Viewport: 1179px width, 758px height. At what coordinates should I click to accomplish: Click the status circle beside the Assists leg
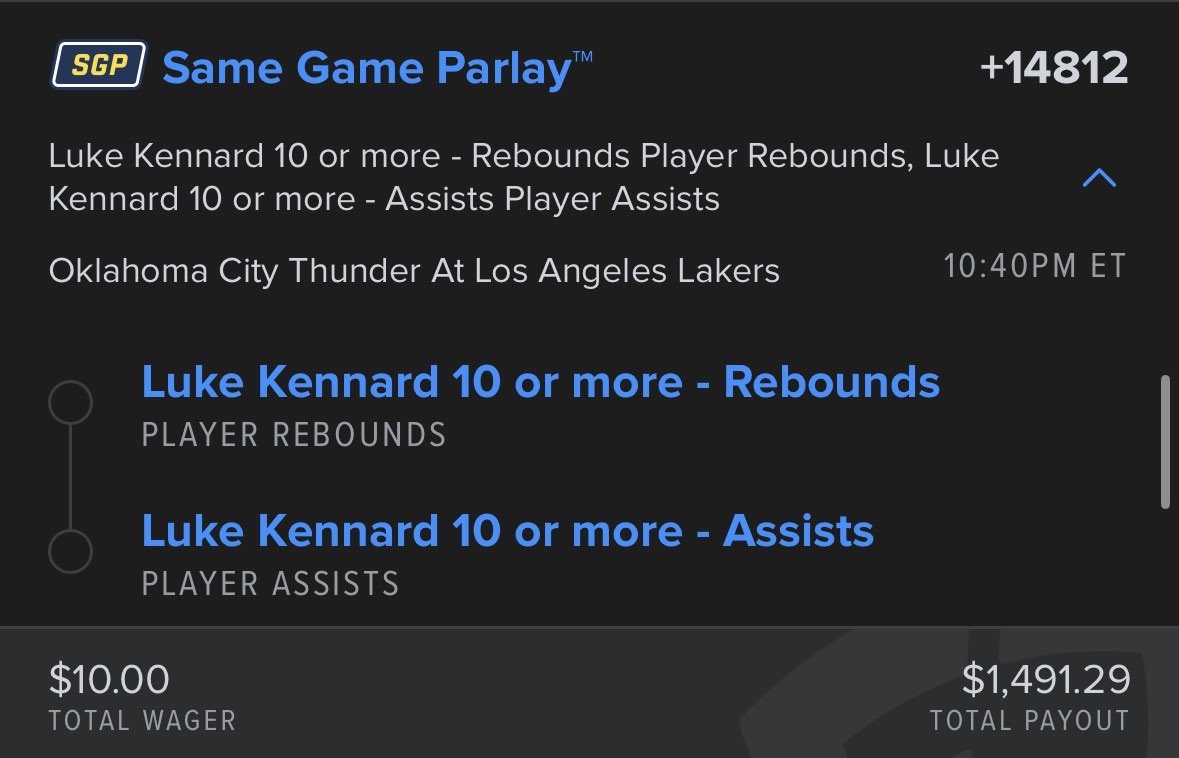point(71,551)
